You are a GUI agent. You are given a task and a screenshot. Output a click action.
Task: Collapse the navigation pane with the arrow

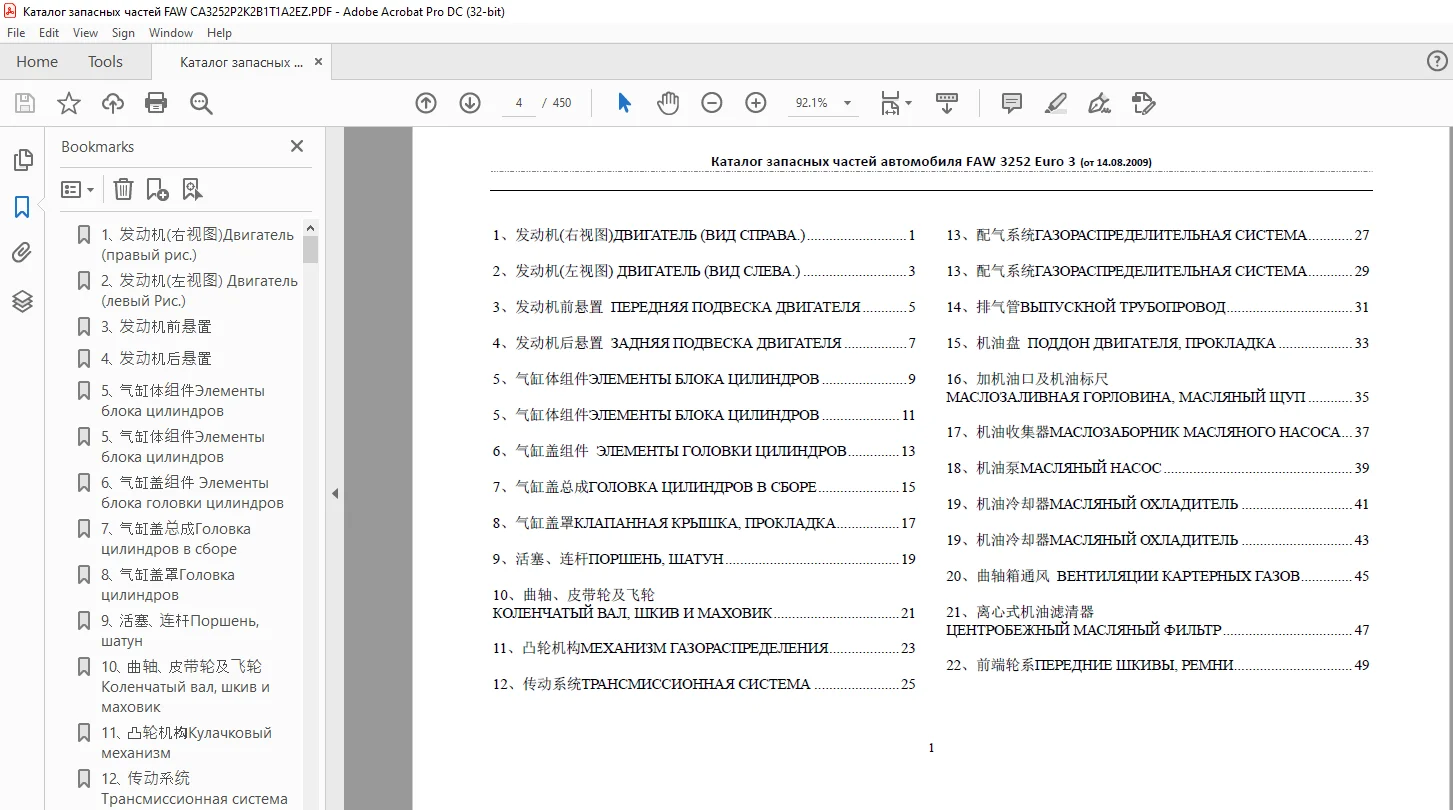(335, 493)
